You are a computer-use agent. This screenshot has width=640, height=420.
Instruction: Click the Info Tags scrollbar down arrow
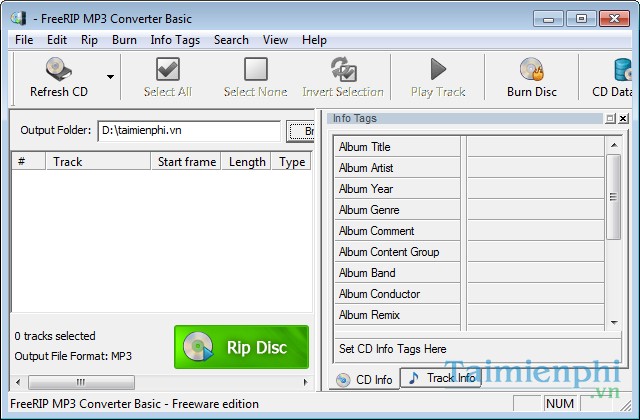click(613, 322)
